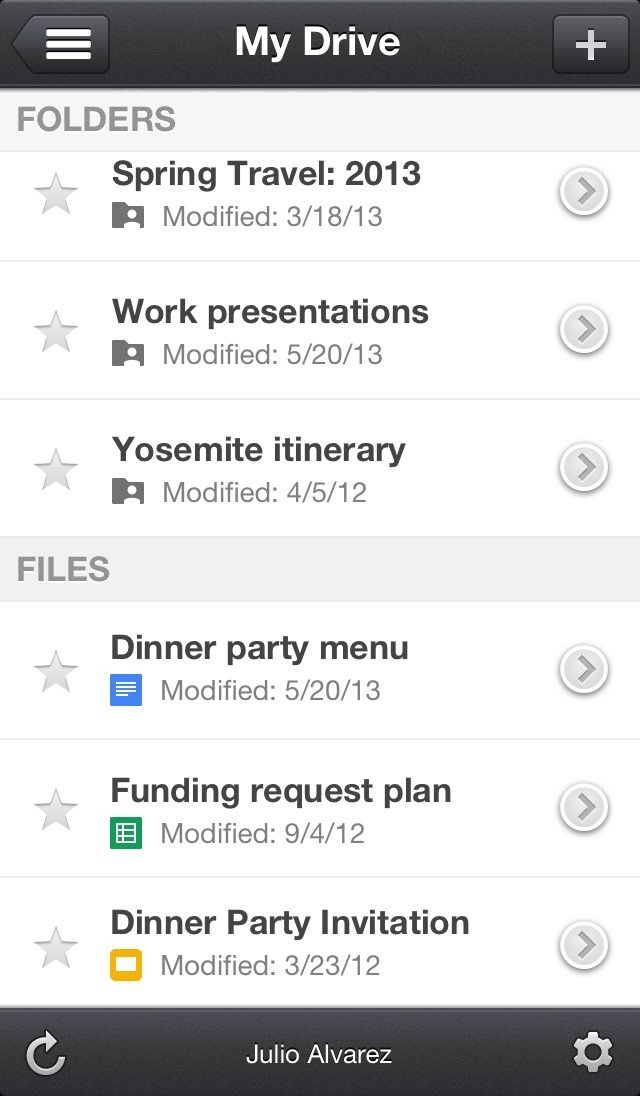
Task: Open the Yosemite itinerary chevron arrow
Action: point(585,468)
